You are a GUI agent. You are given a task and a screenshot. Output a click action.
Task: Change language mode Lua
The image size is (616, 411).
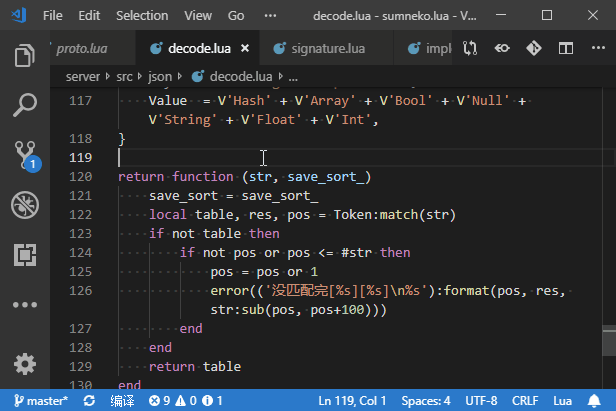pos(562,401)
